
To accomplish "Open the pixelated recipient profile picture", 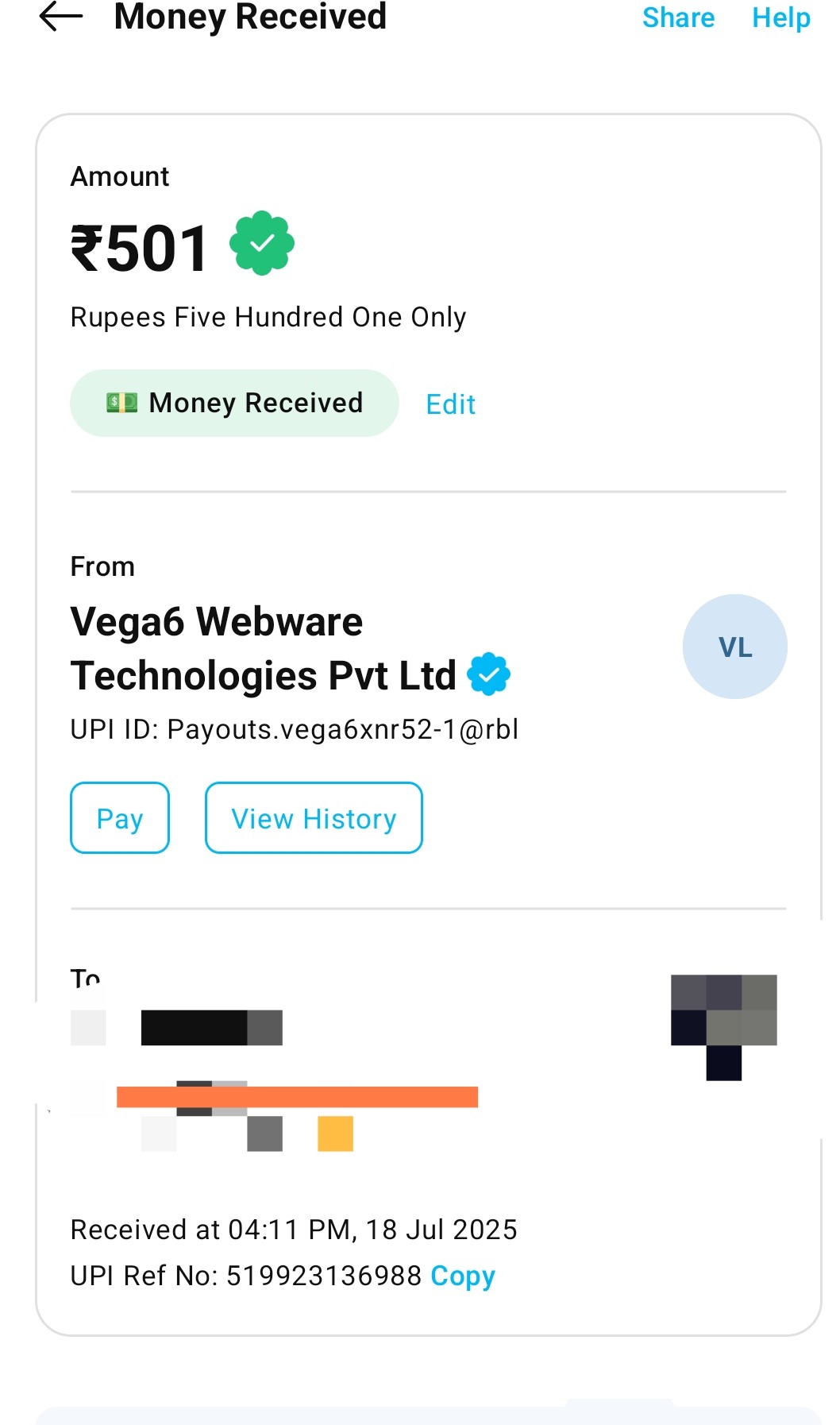I will coord(723,1026).
